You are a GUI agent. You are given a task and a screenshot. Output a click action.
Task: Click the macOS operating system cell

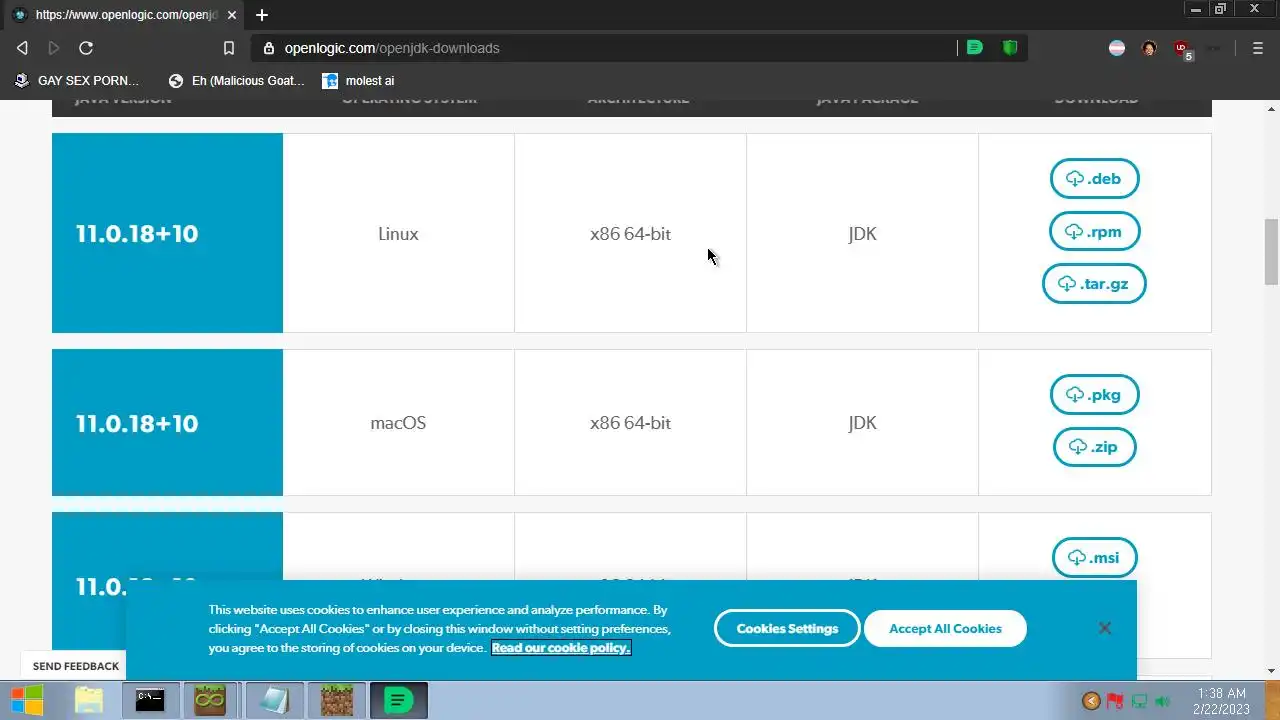398,423
